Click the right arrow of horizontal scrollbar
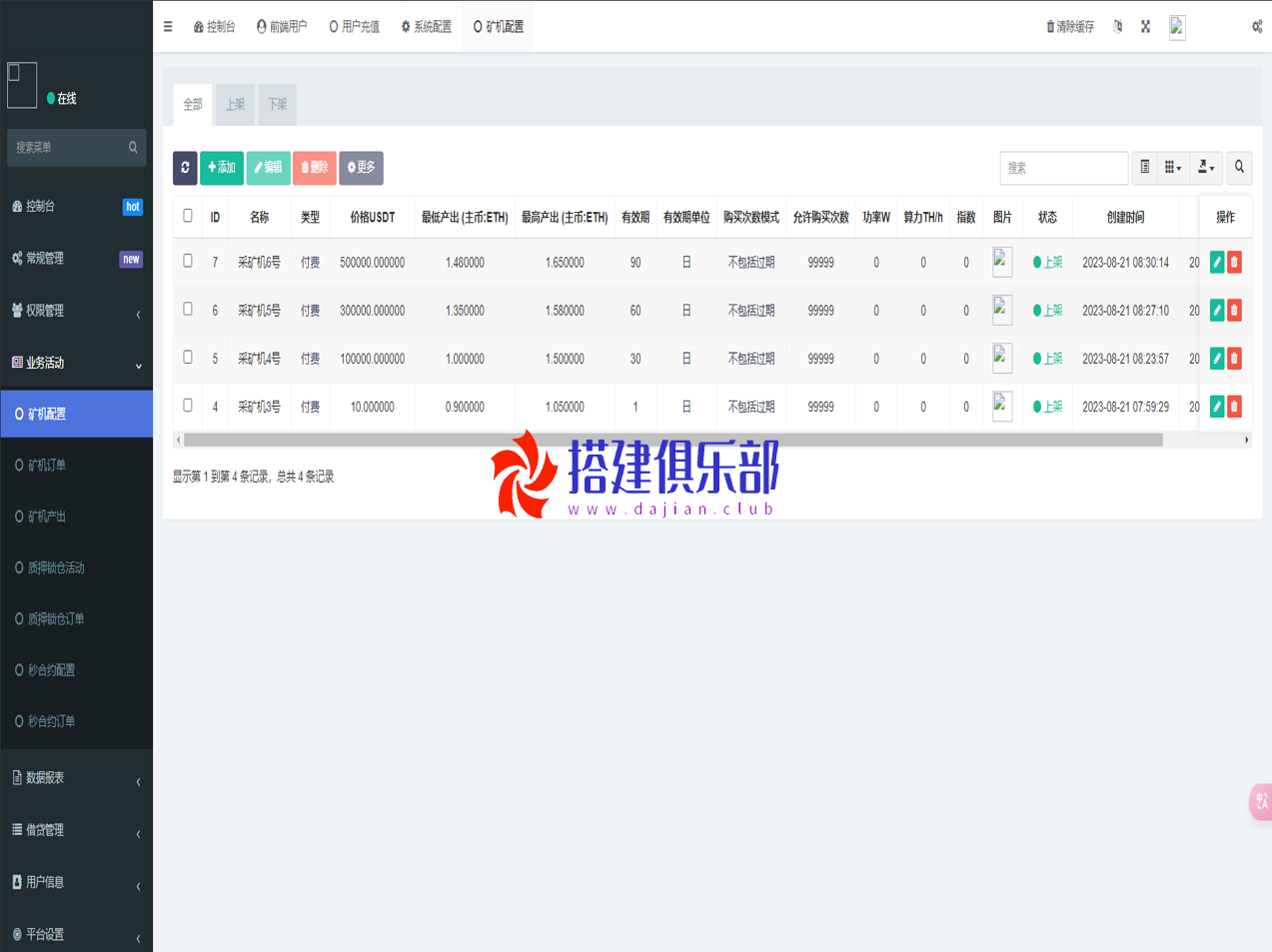Viewport: 1272px width, 952px height. (x=1246, y=440)
